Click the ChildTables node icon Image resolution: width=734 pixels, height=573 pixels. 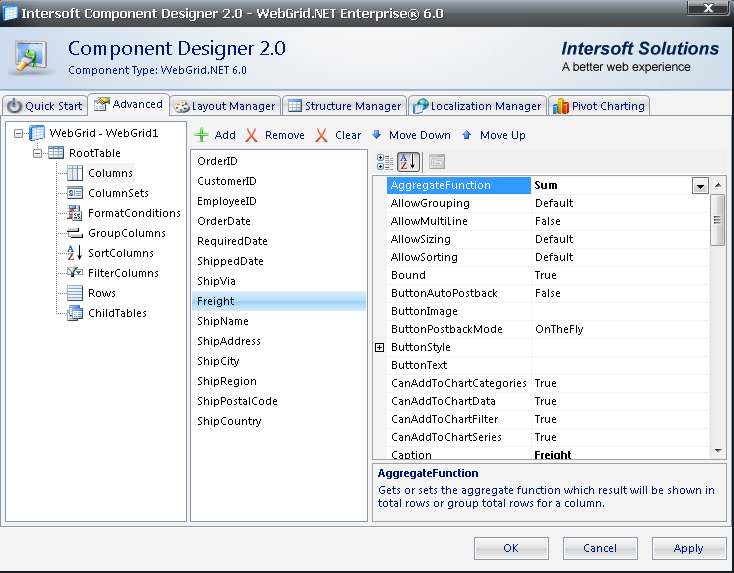(75, 313)
